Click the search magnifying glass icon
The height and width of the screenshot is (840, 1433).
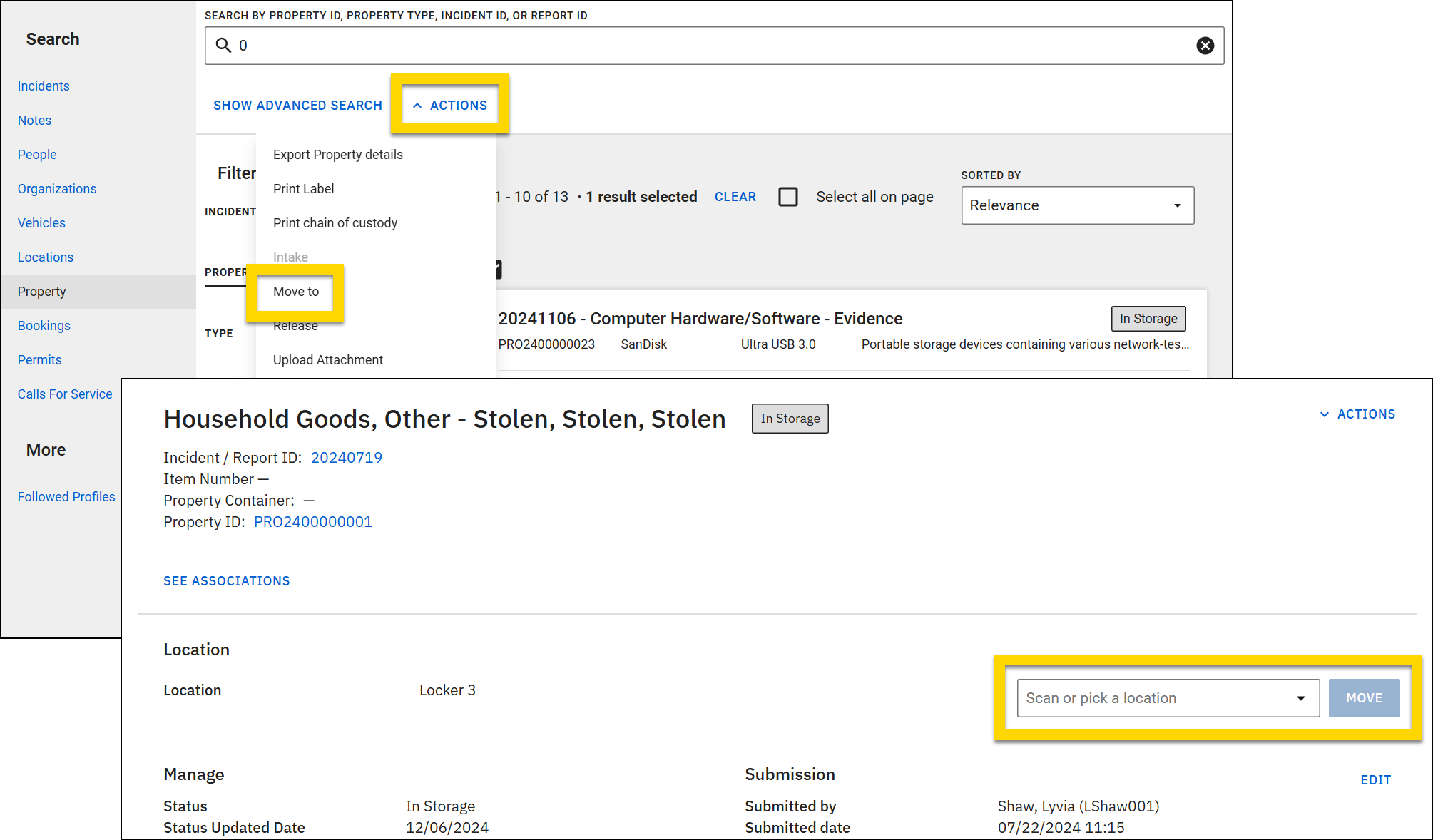pyautogui.click(x=223, y=45)
